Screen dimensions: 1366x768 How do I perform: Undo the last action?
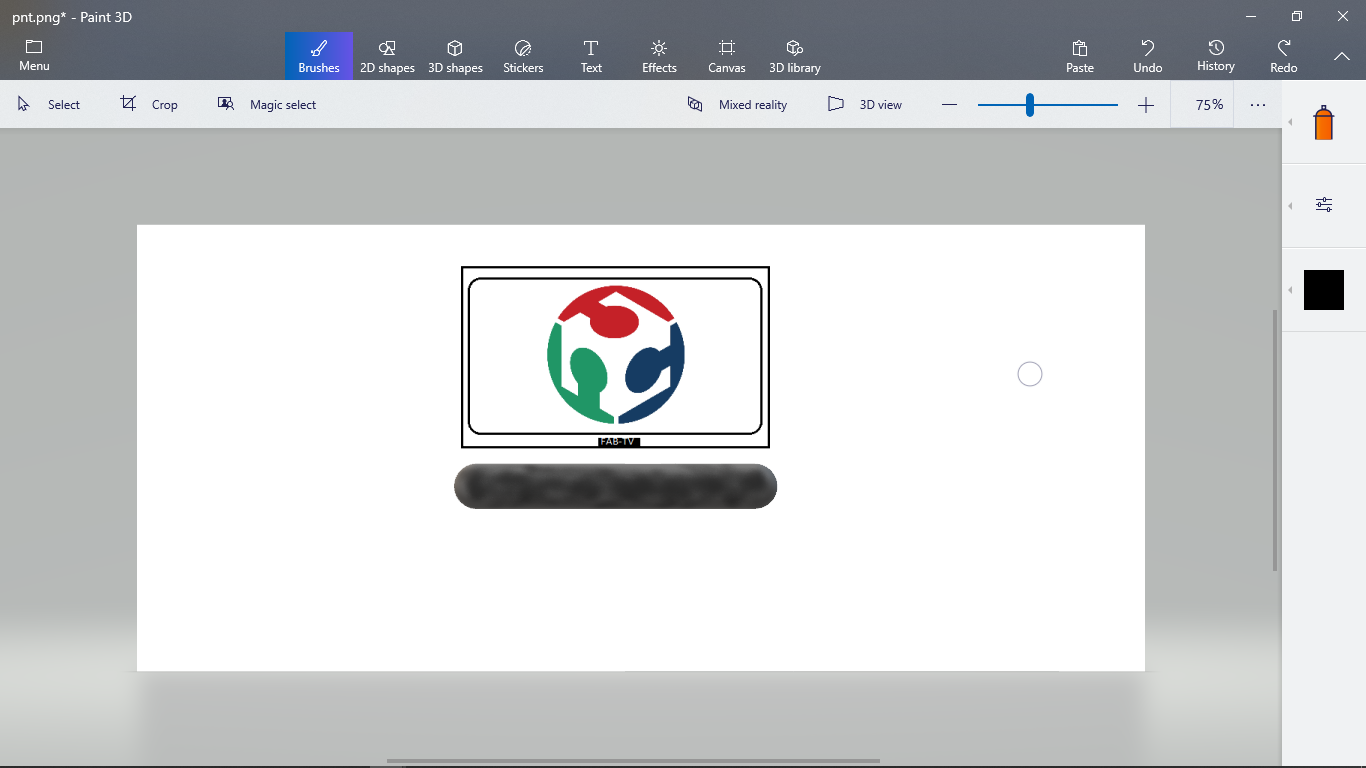point(1148,56)
